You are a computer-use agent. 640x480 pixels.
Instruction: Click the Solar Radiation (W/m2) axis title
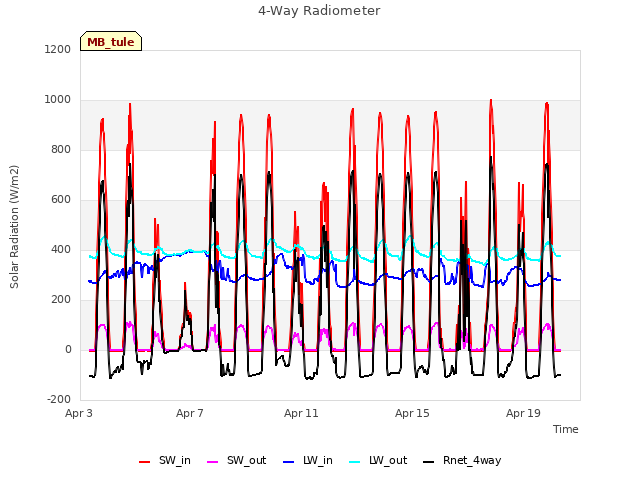pos(14,227)
